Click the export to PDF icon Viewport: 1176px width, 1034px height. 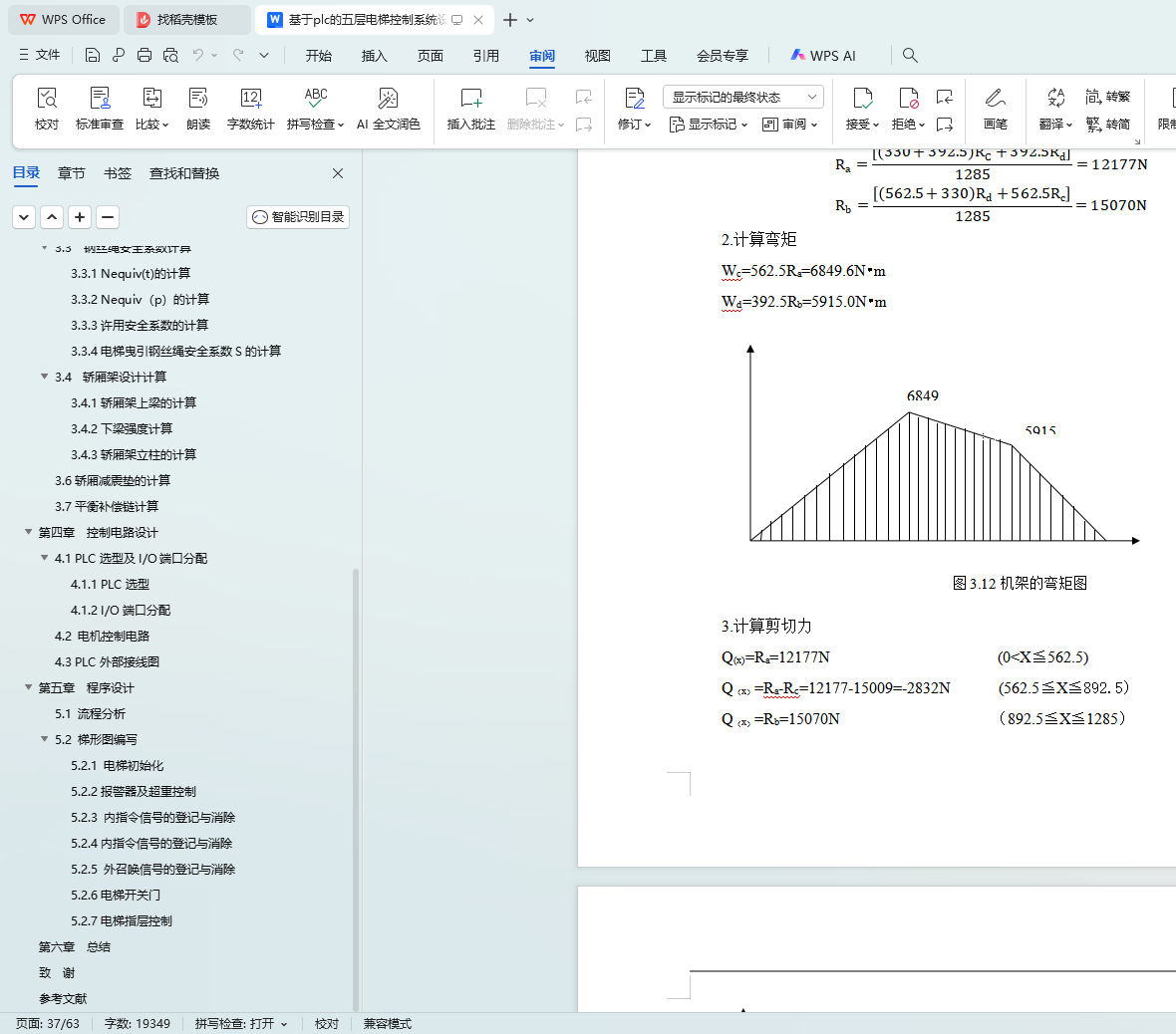(x=119, y=55)
